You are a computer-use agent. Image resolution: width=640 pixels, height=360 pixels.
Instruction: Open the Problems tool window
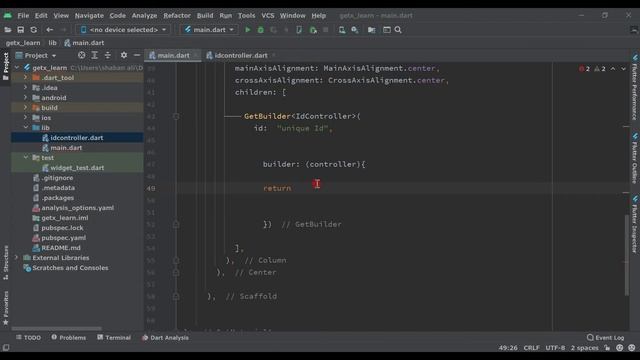pos(69,338)
